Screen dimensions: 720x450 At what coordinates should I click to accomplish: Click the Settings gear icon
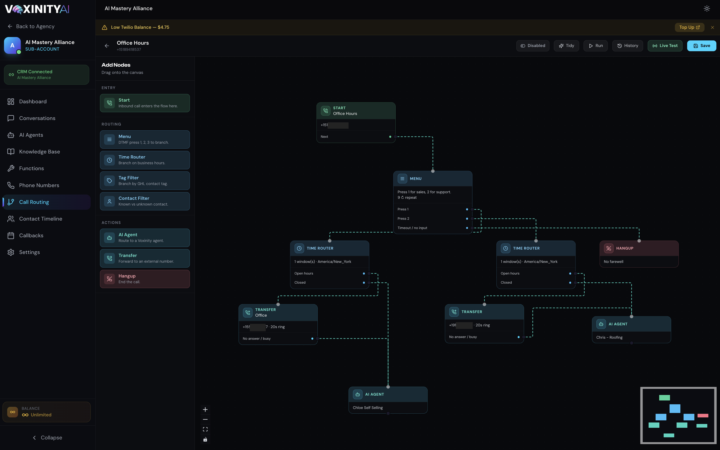11,252
